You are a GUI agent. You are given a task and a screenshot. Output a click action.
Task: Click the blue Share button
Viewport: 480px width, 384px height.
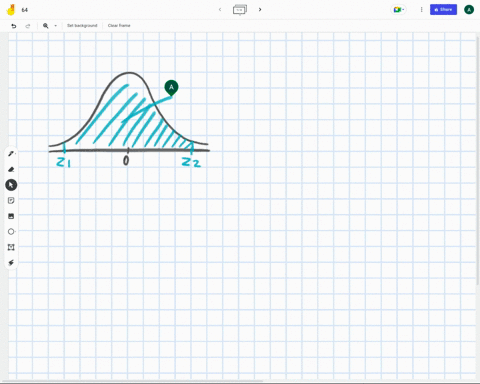click(443, 10)
